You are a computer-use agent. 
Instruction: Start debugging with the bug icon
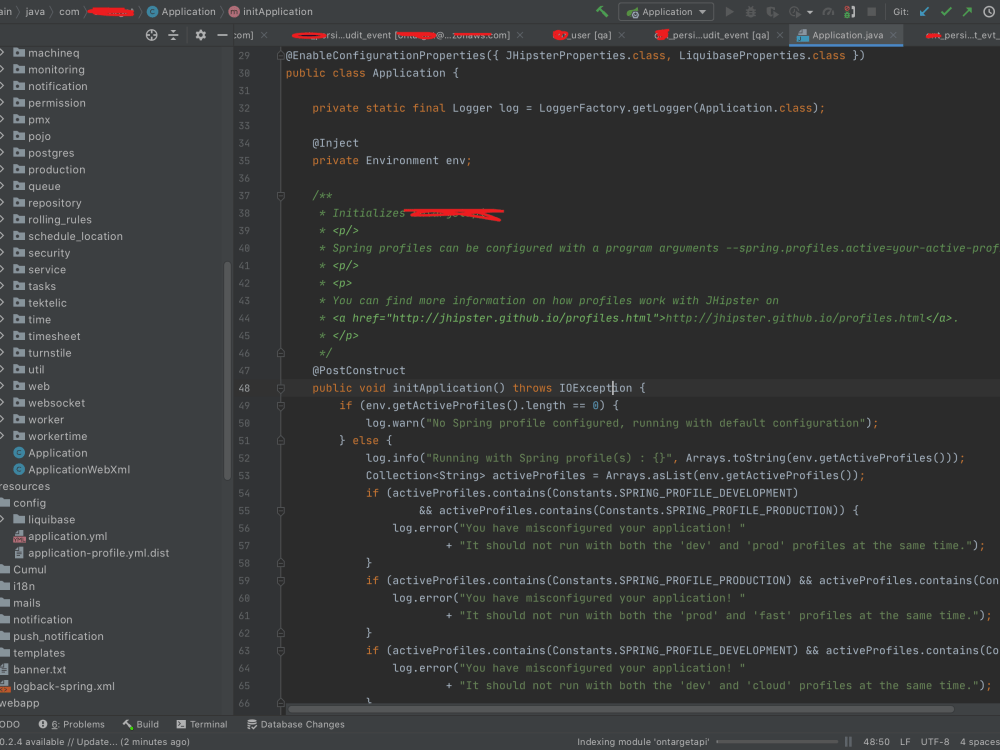point(751,11)
